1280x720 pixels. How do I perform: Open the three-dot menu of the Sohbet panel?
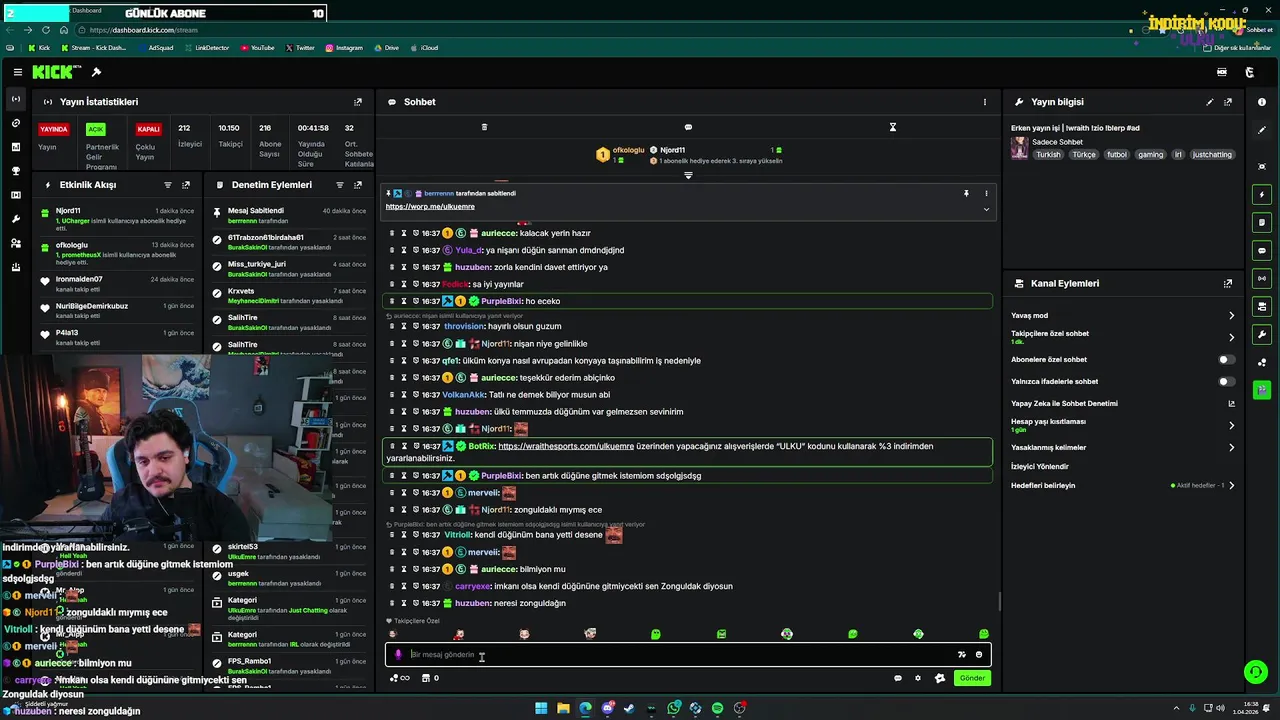[x=985, y=102]
